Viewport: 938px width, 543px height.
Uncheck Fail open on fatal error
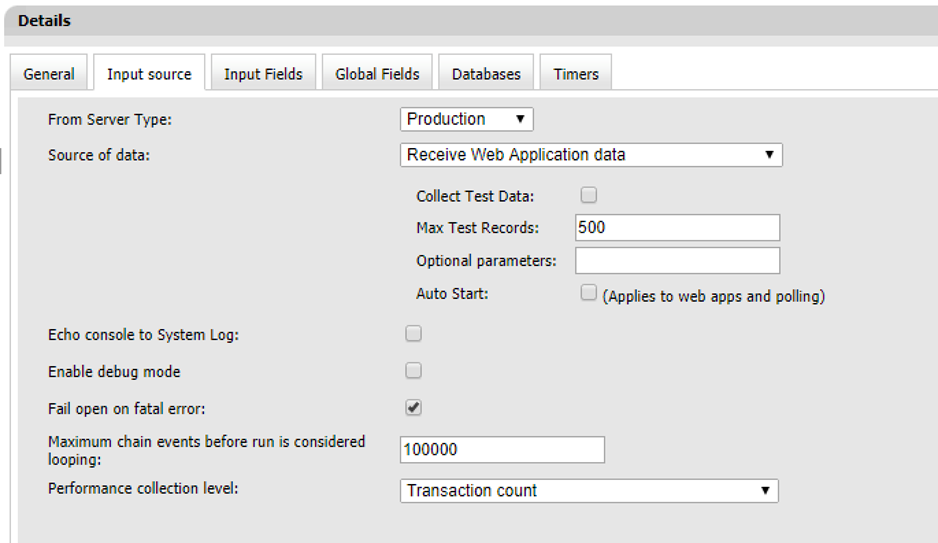tap(413, 408)
